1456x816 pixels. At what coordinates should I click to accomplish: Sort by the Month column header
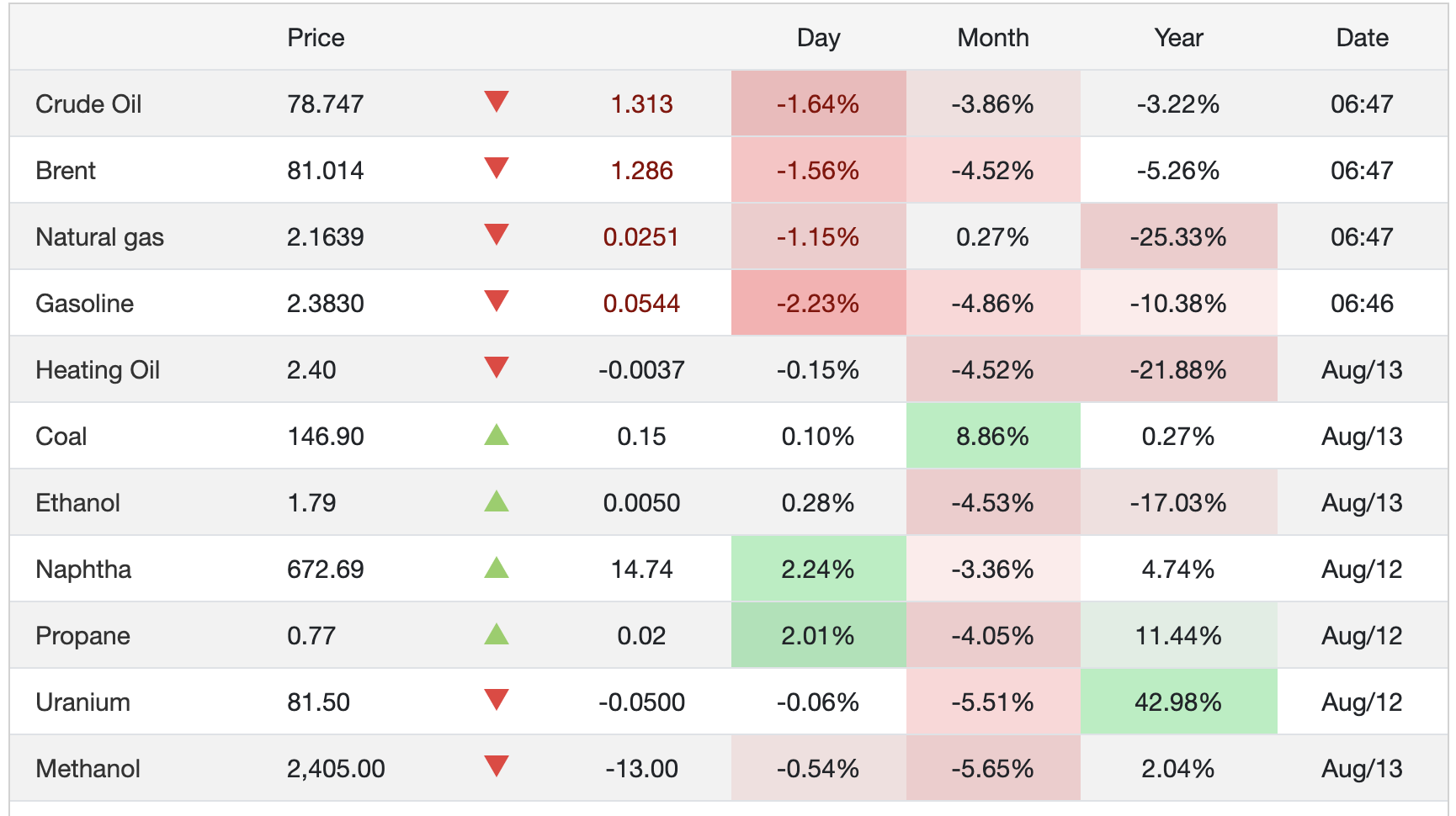993,38
